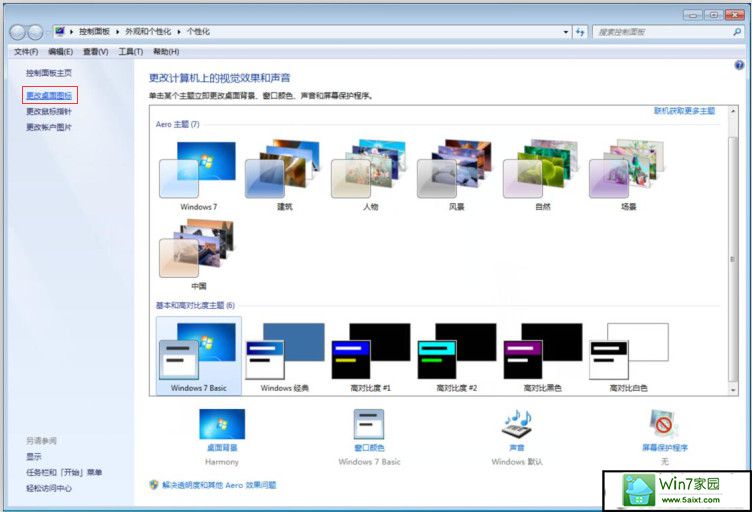Select the Windows 7 Aero theme

pyautogui.click(x=198, y=175)
